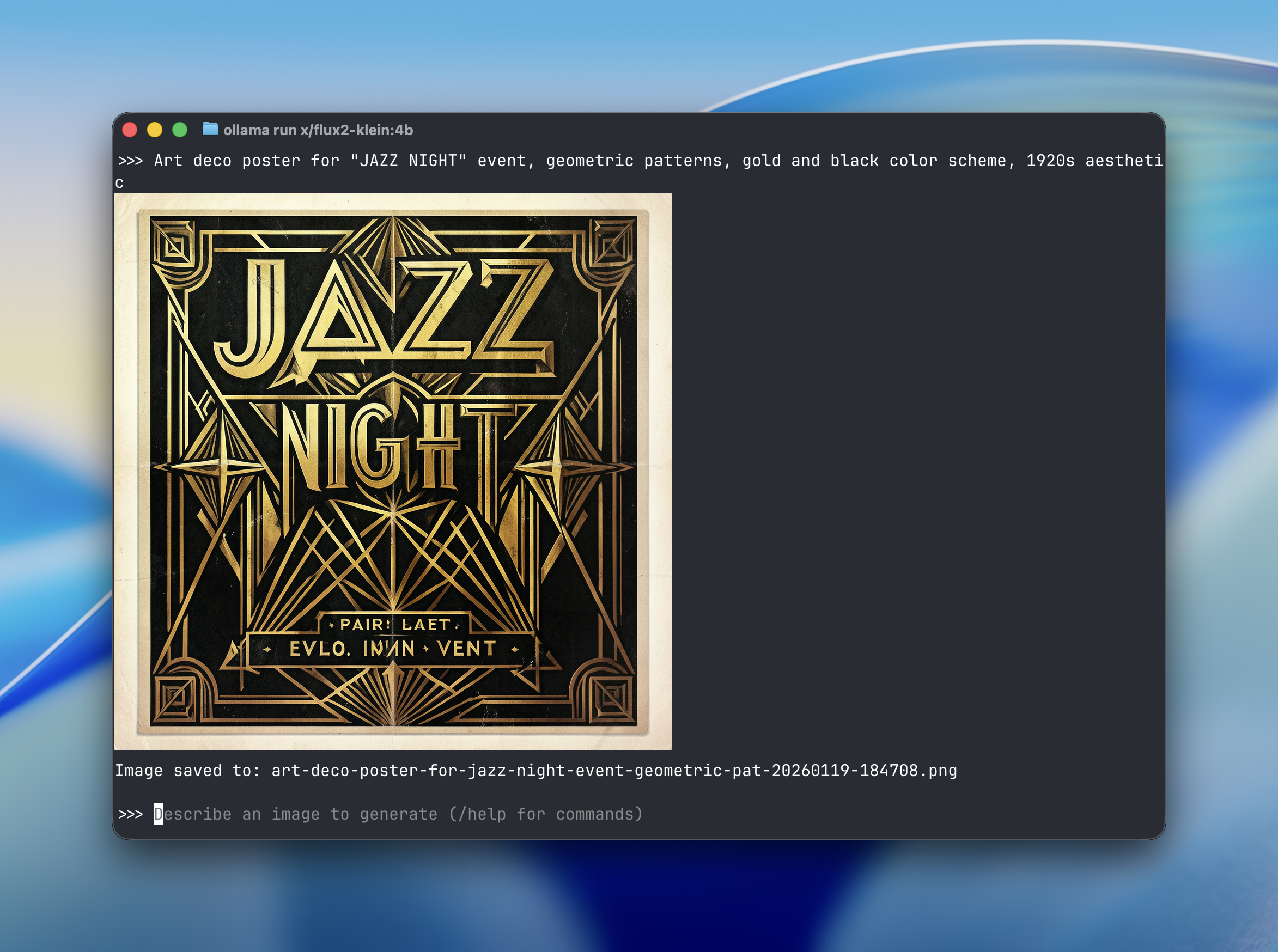Click the 'PAIR LAET' banner on the poster
The image size is (1278, 952).
tap(394, 624)
